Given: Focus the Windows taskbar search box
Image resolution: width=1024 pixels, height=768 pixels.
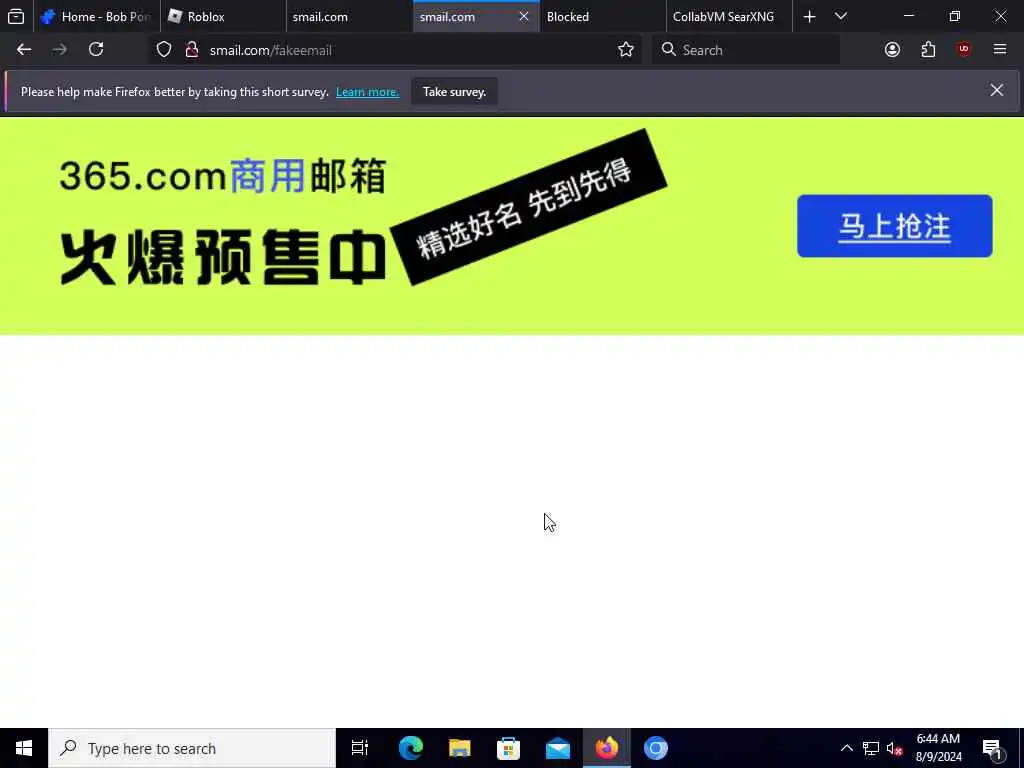Looking at the screenshot, I should [x=192, y=748].
